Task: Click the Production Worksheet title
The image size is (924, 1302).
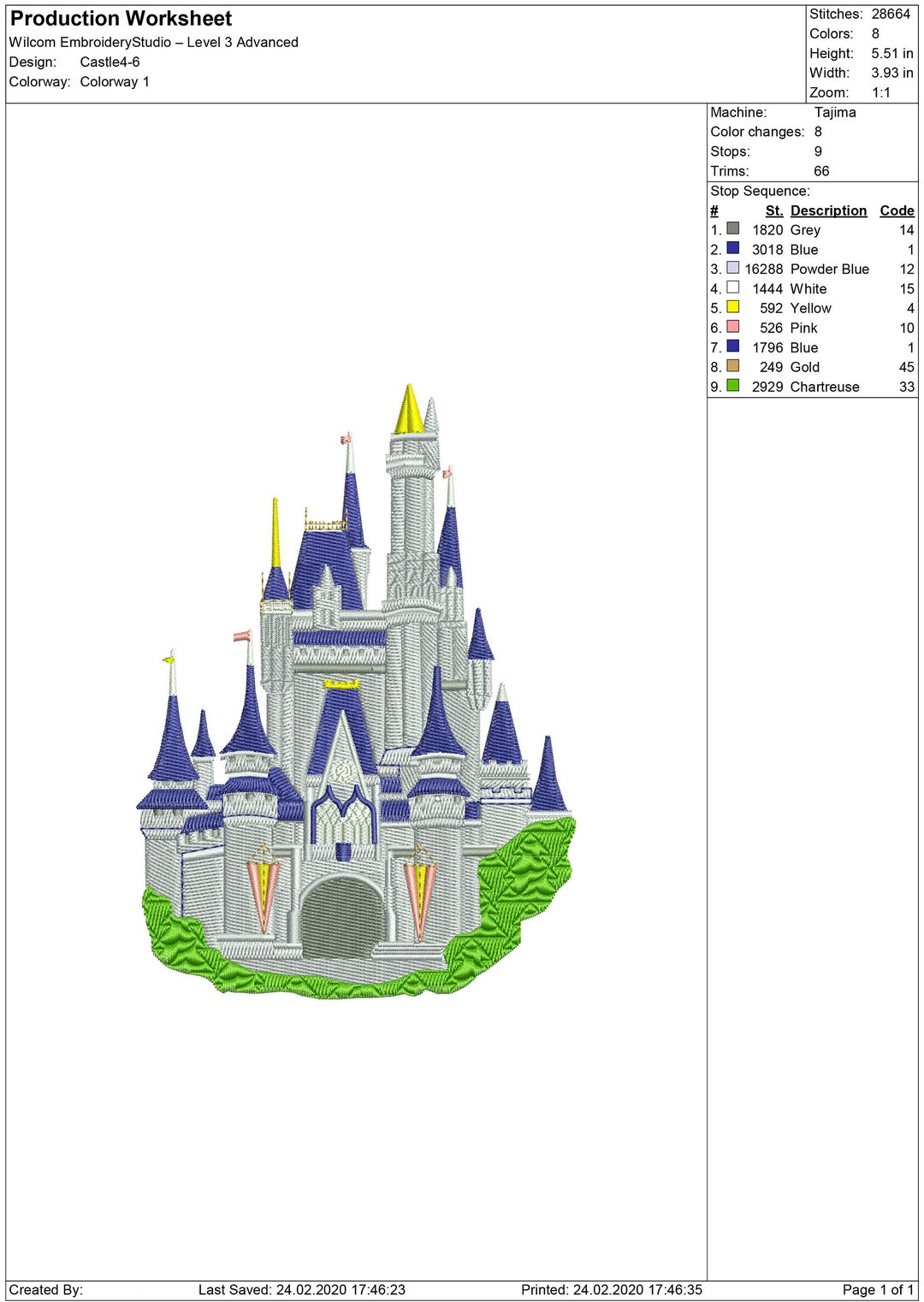Action: point(120,18)
